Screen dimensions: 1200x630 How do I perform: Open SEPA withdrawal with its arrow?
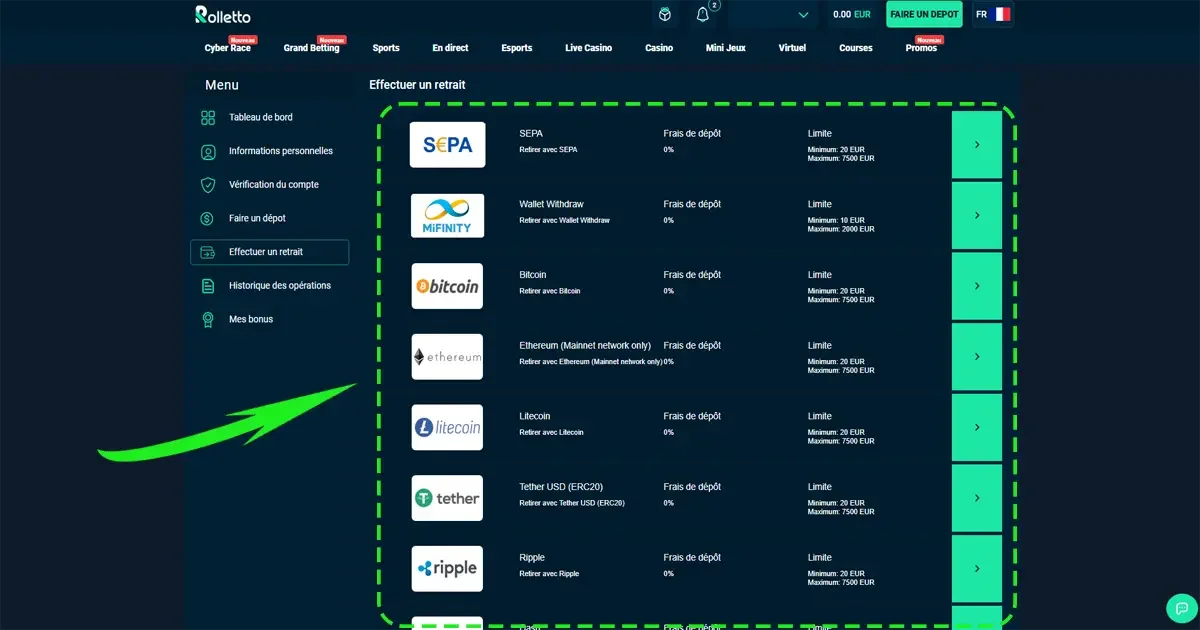976,145
